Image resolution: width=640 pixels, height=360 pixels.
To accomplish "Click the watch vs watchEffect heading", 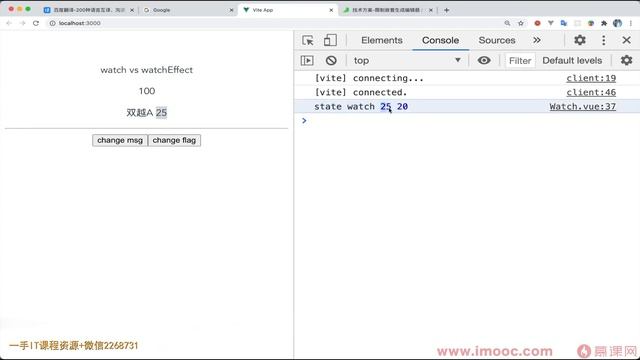I will pos(147,70).
